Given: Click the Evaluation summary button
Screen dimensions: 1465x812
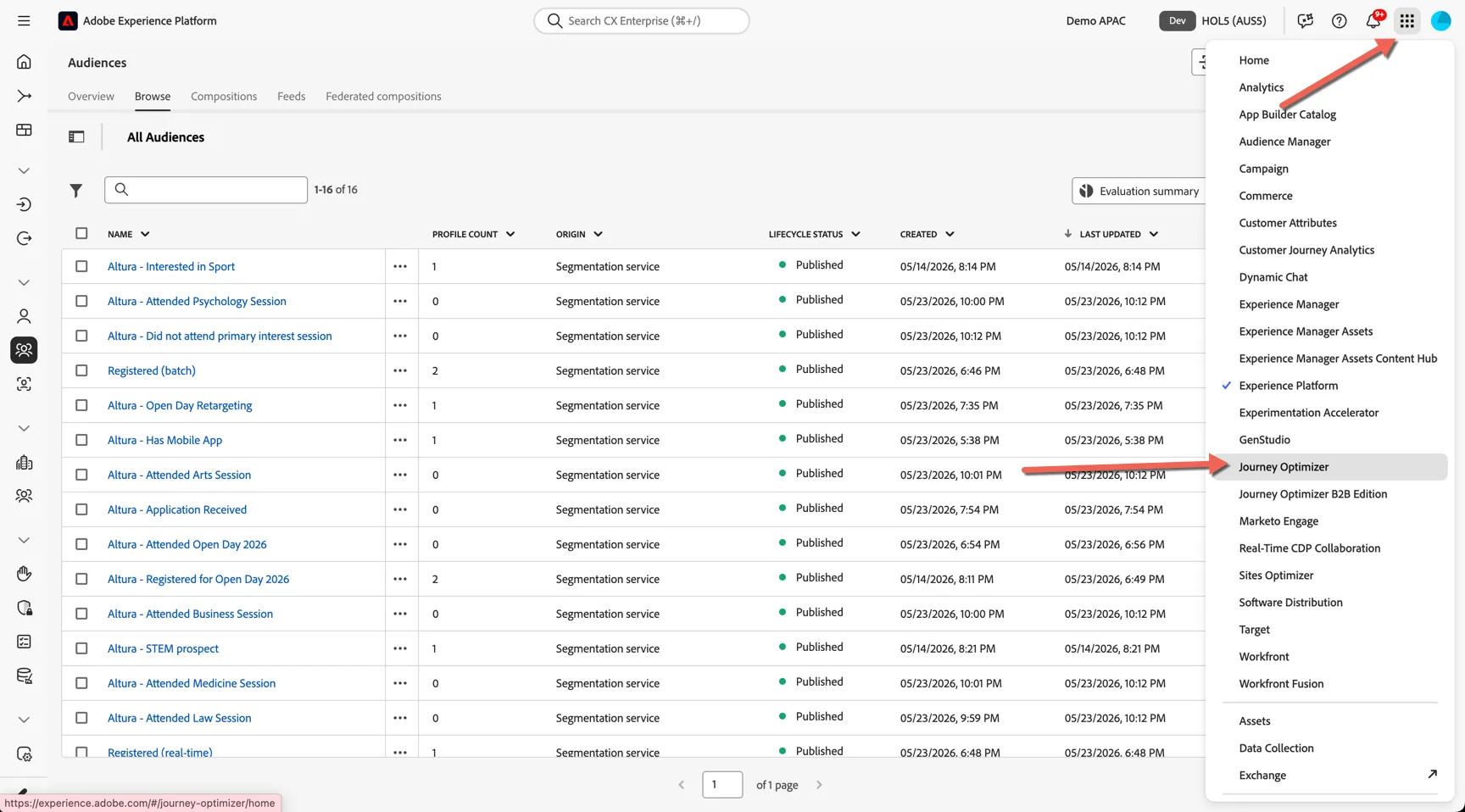Looking at the screenshot, I should tap(1139, 191).
